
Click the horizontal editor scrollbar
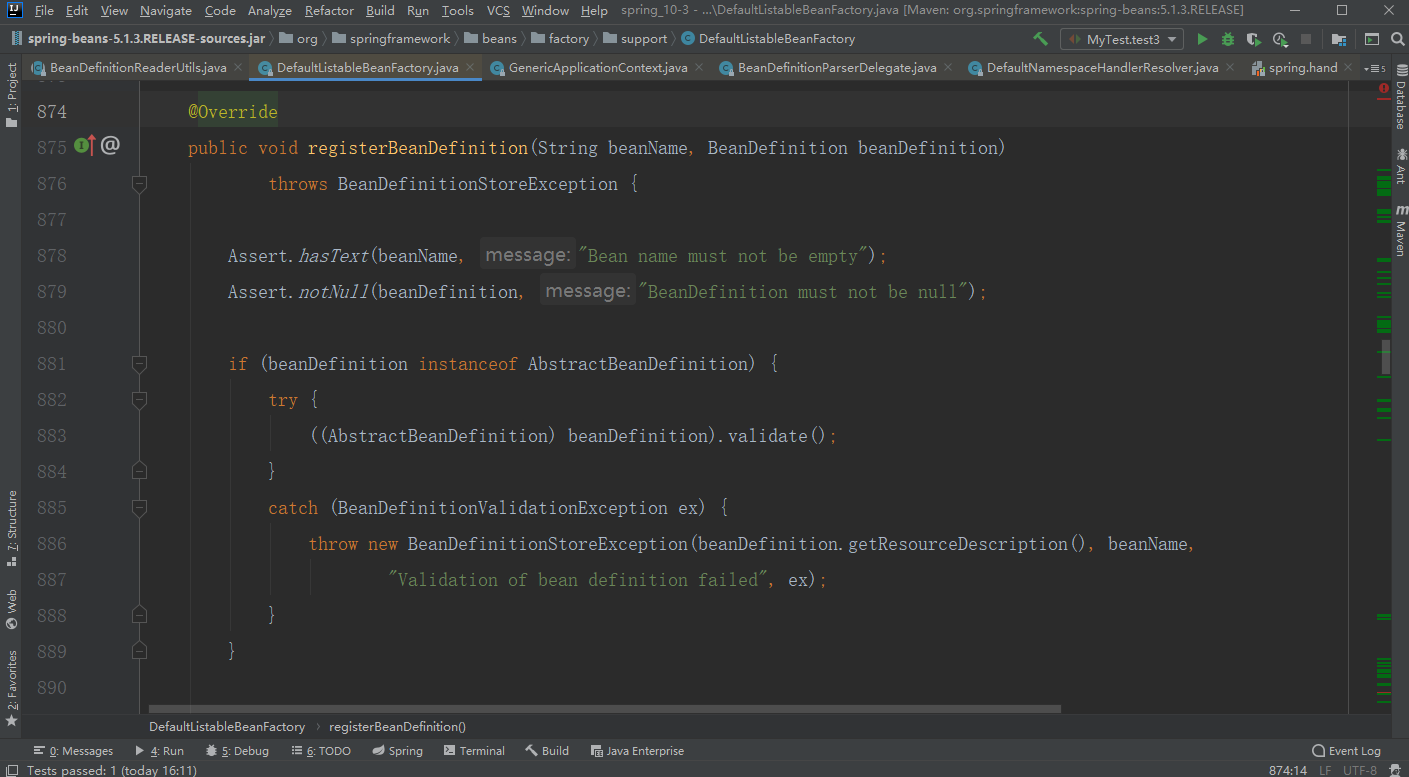pos(605,709)
